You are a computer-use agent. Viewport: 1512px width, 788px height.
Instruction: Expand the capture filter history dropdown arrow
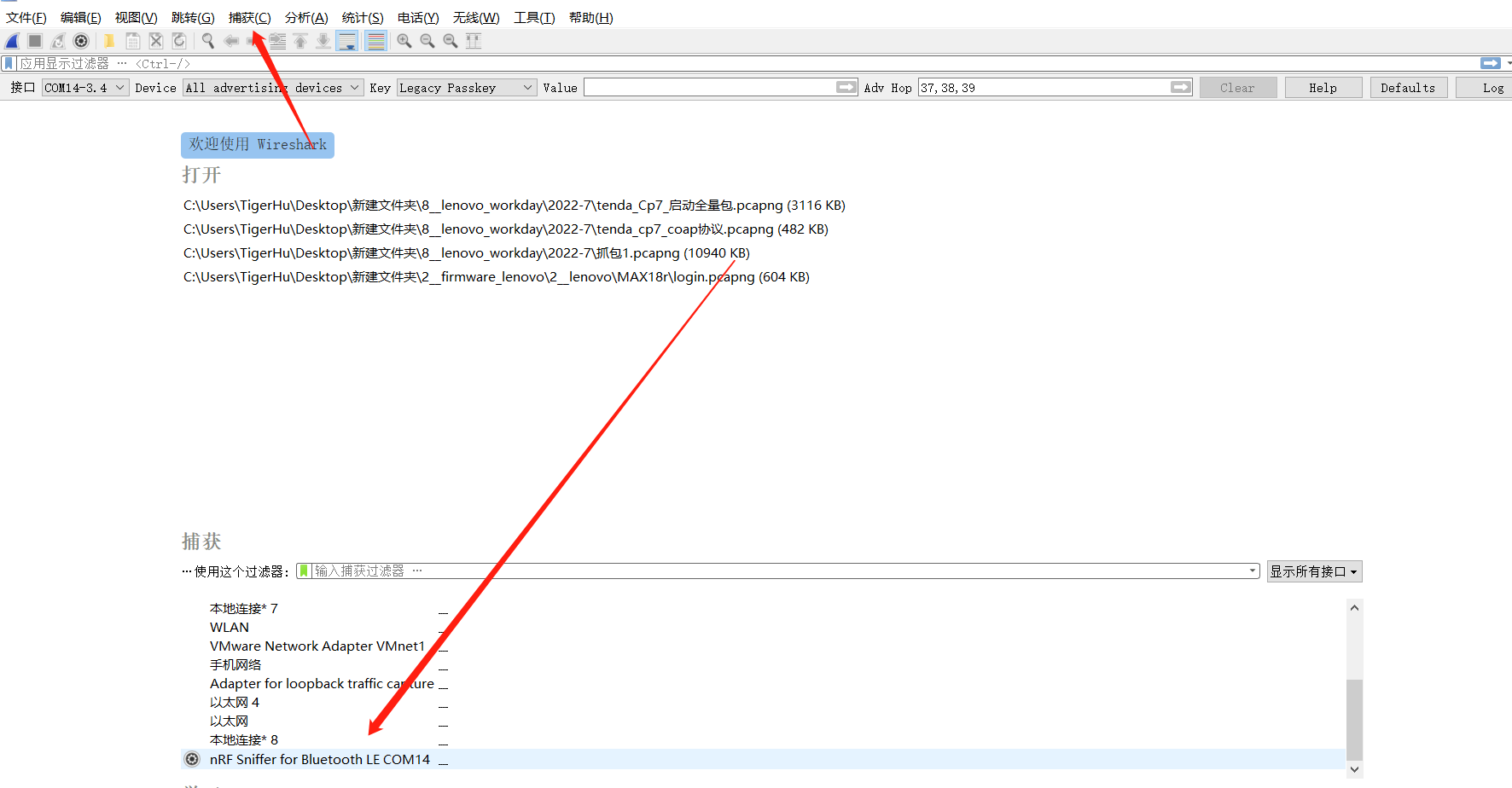(1253, 571)
